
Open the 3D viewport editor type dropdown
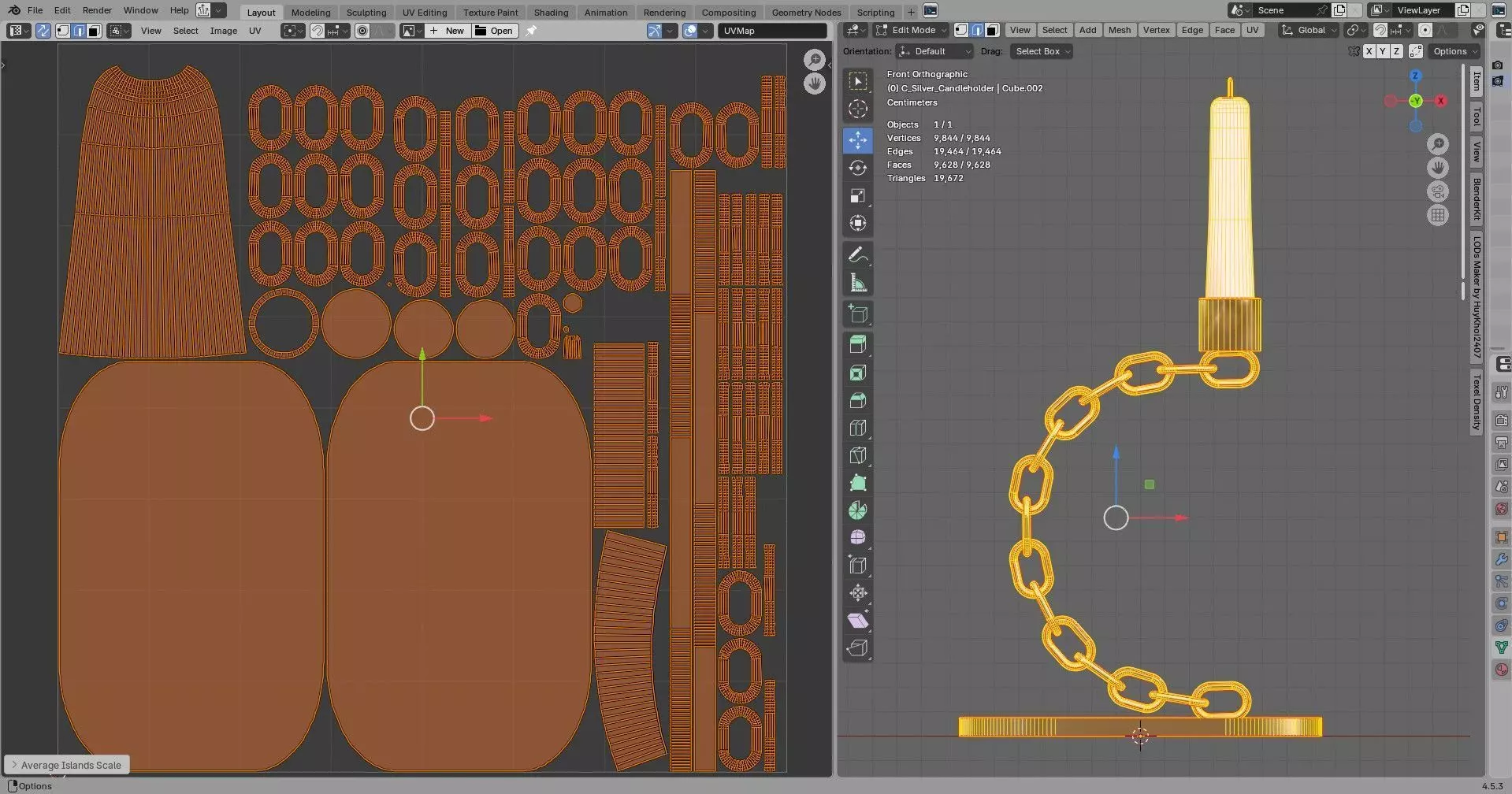pos(855,30)
